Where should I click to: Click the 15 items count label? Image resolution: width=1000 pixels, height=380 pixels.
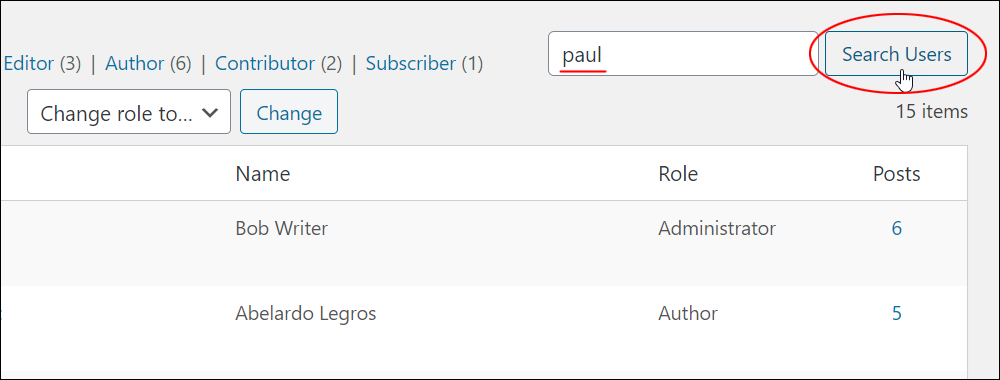(932, 112)
